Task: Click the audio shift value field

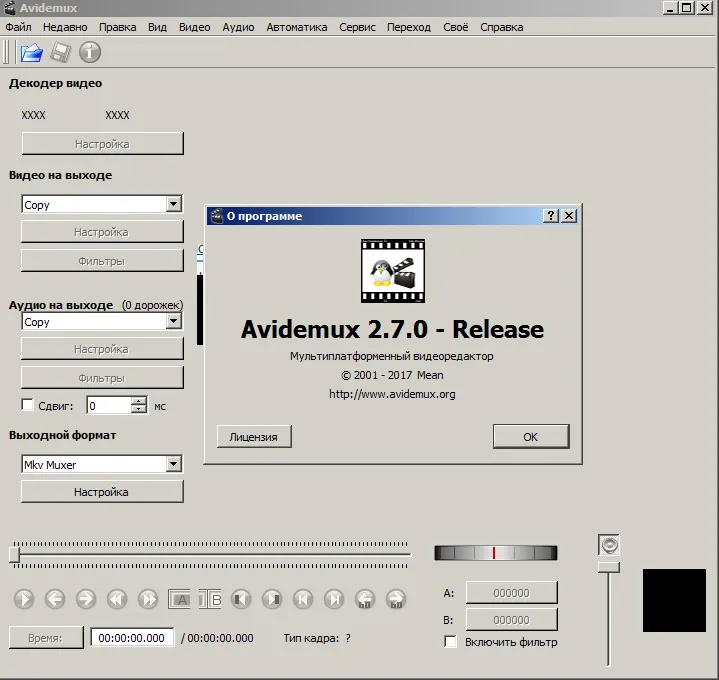Action: (x=109, y=405)
